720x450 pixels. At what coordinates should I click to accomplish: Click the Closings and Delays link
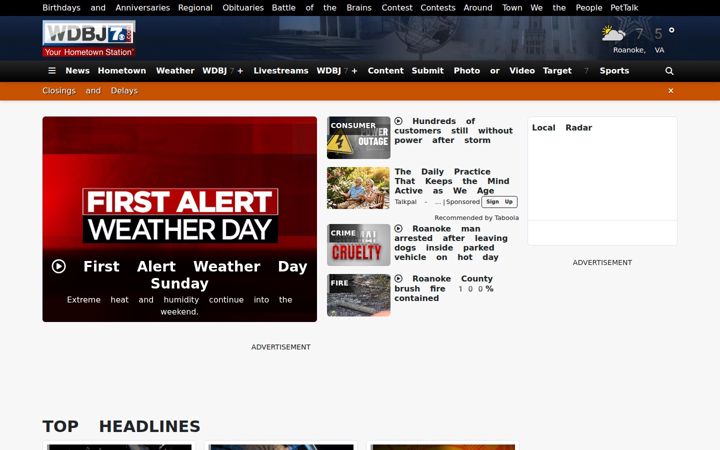tap(90, 91)
